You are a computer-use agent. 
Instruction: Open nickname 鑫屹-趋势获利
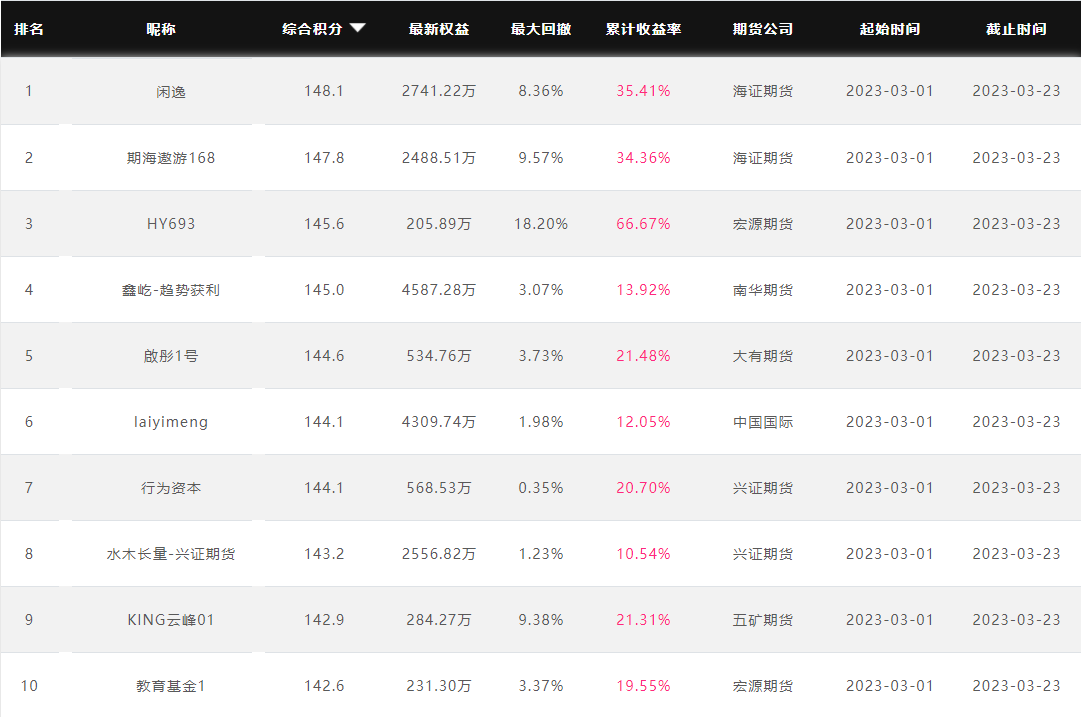(171, 290)
